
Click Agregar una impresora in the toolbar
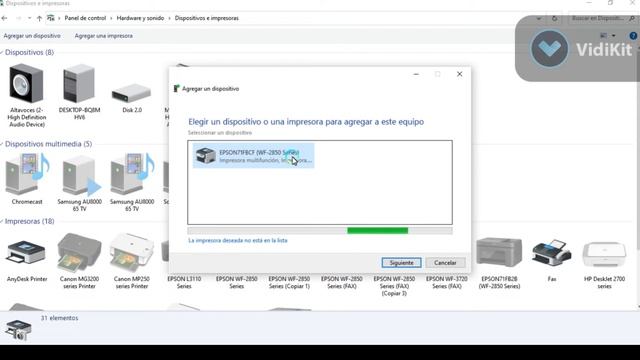pyautogui.click(x=103, y=36)
